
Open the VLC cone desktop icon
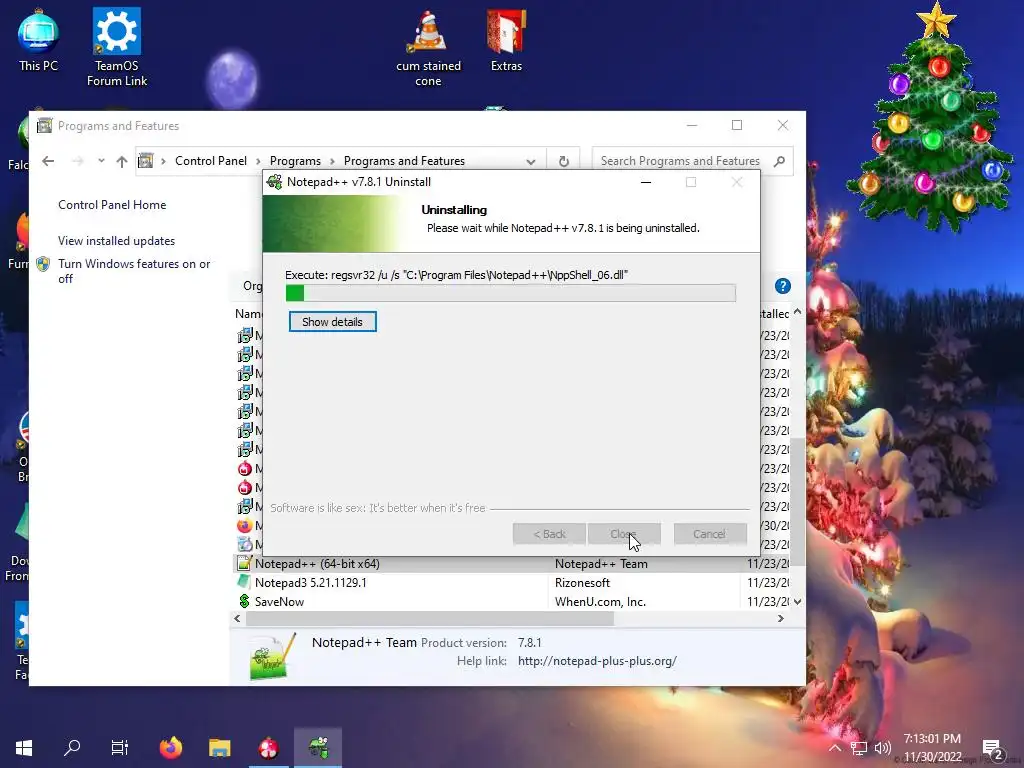click(x=428, y=47)
